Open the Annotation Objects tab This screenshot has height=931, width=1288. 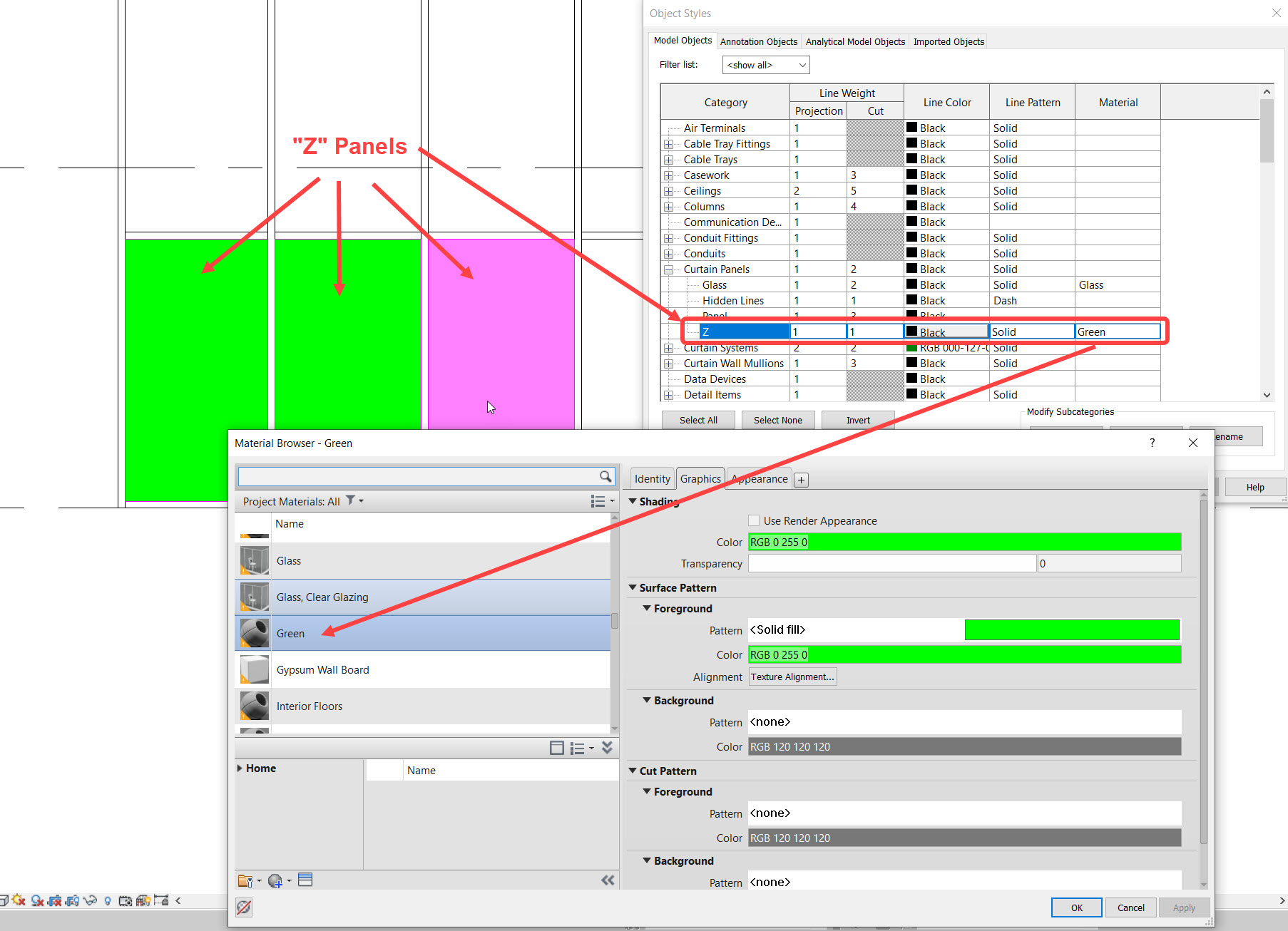tap(758, 41)
